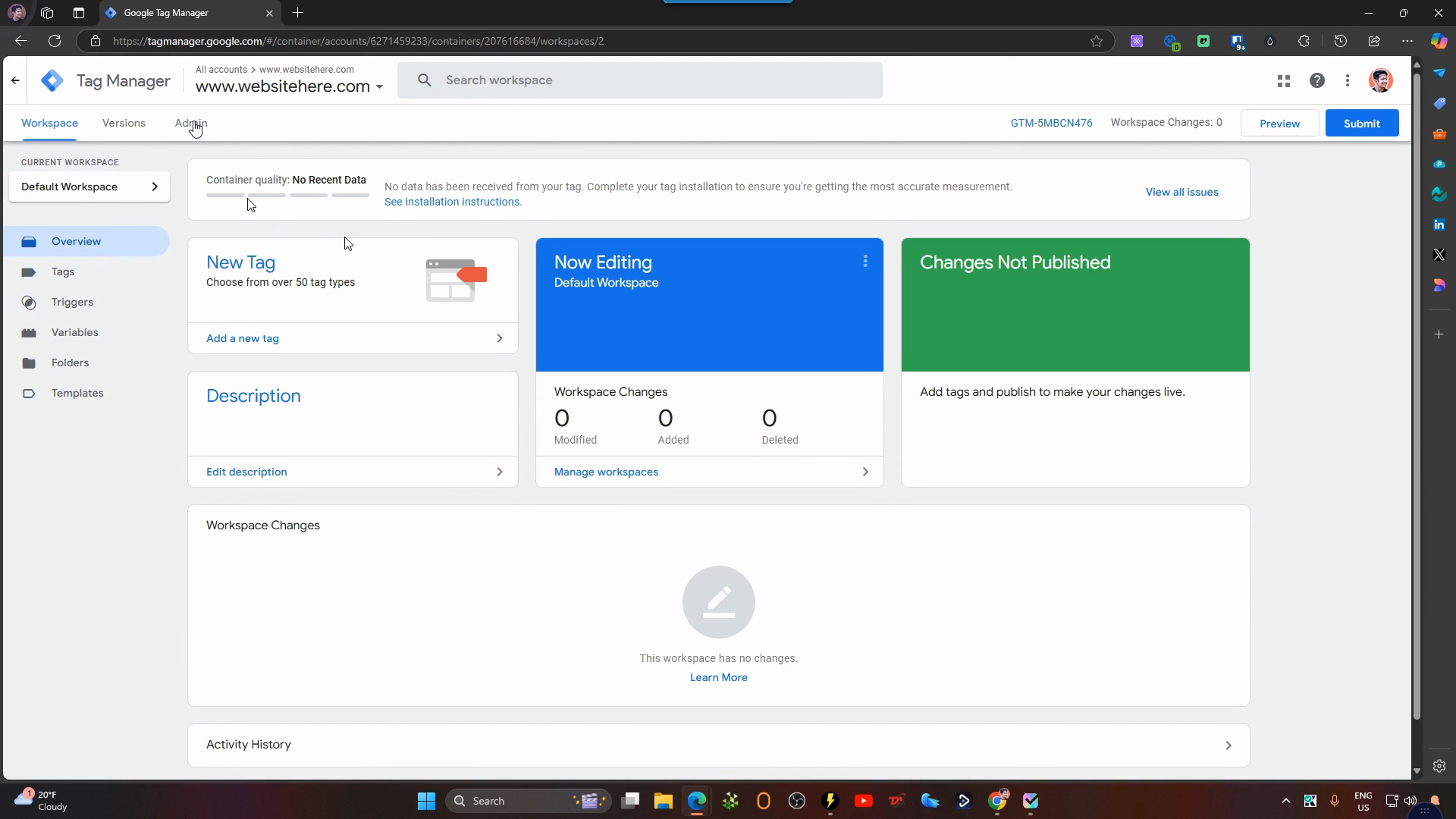Open browser history clock icon
This screenshot has width=1456, height=819.
(x=1341, y=41)
